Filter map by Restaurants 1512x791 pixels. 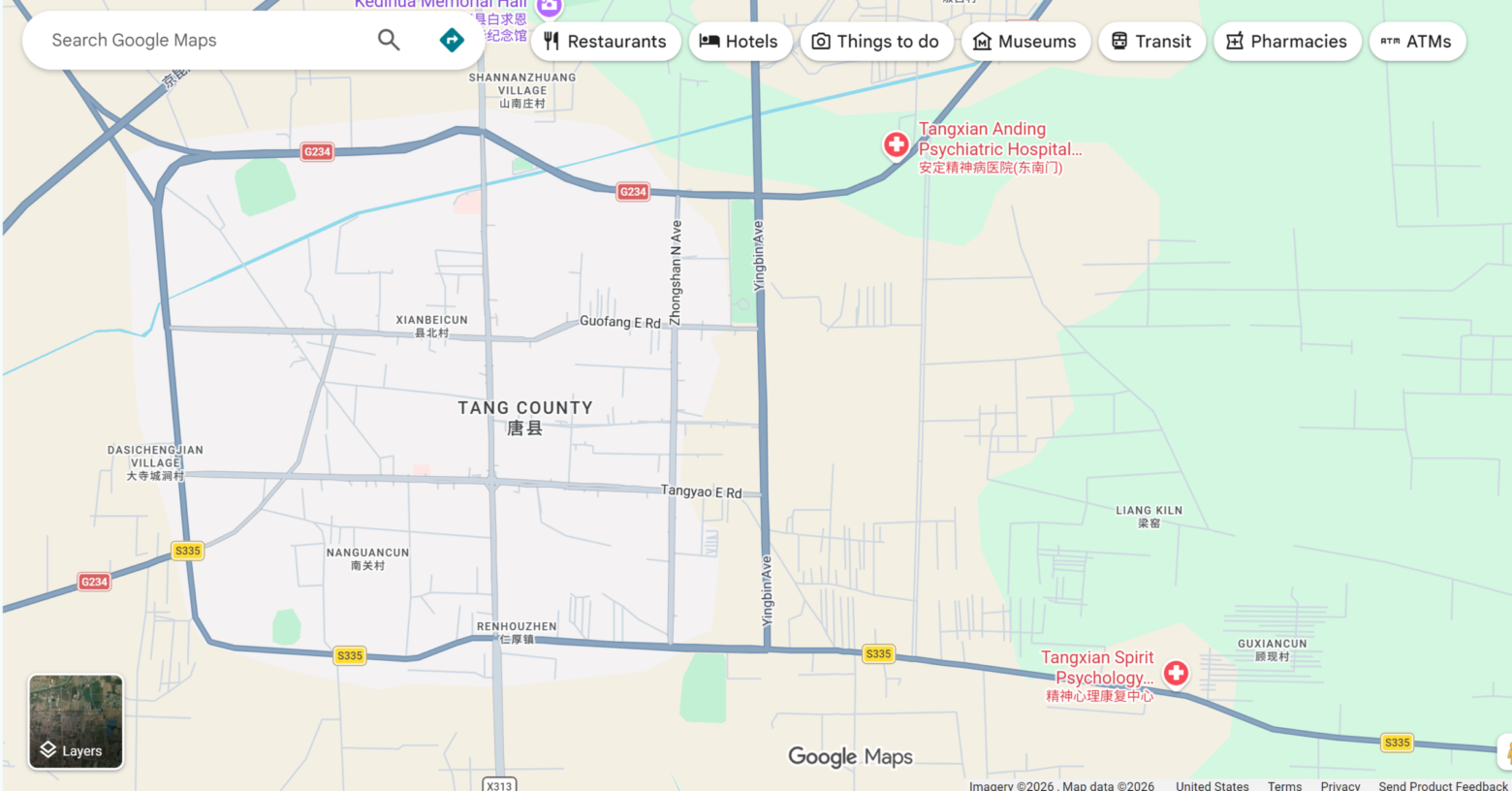point(606,42)
